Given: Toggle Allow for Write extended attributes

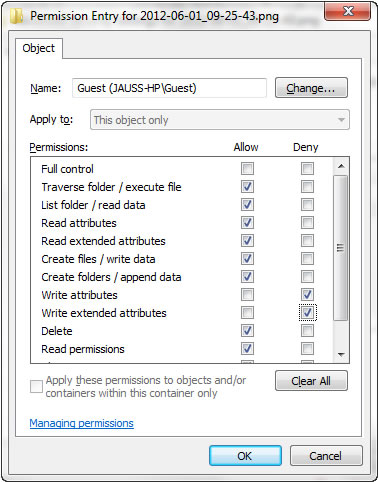Looking at the screenshot, I should [247, 313].
